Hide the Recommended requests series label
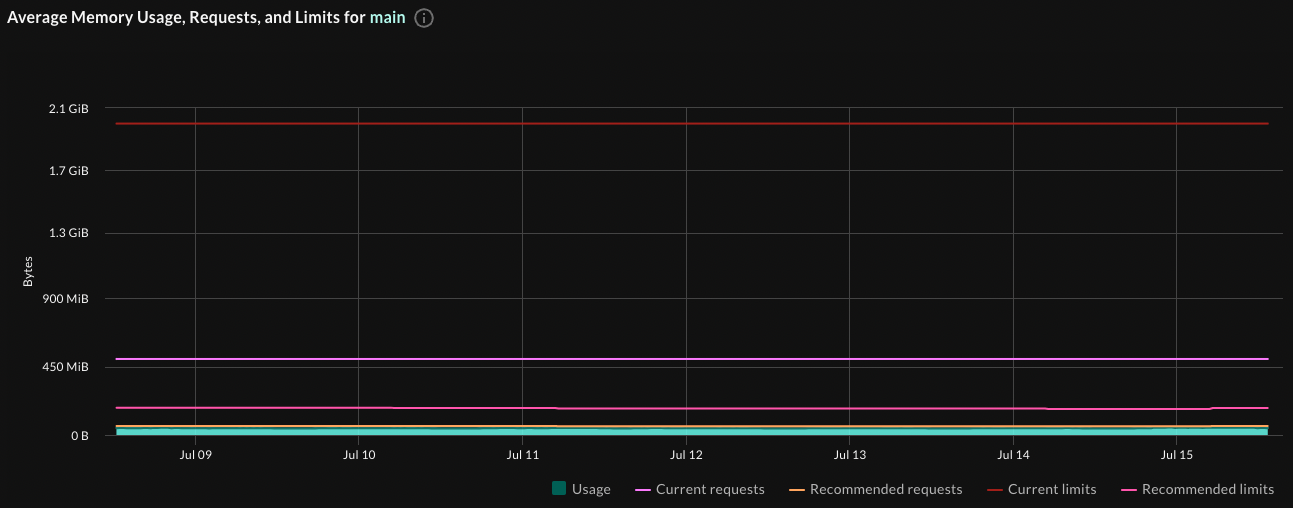This screenshot has height=508, width=1293. (x=885, y=489)
